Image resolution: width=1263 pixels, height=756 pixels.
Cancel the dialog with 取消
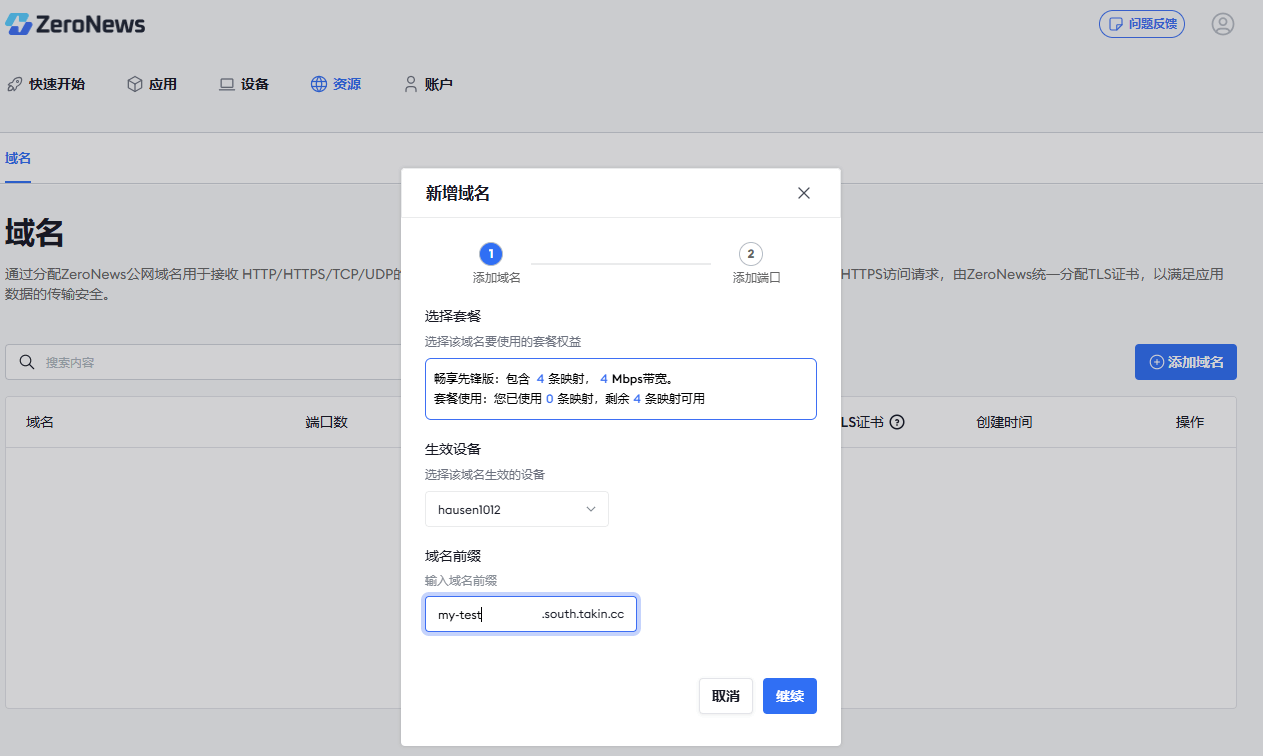(x=725, y=695)
